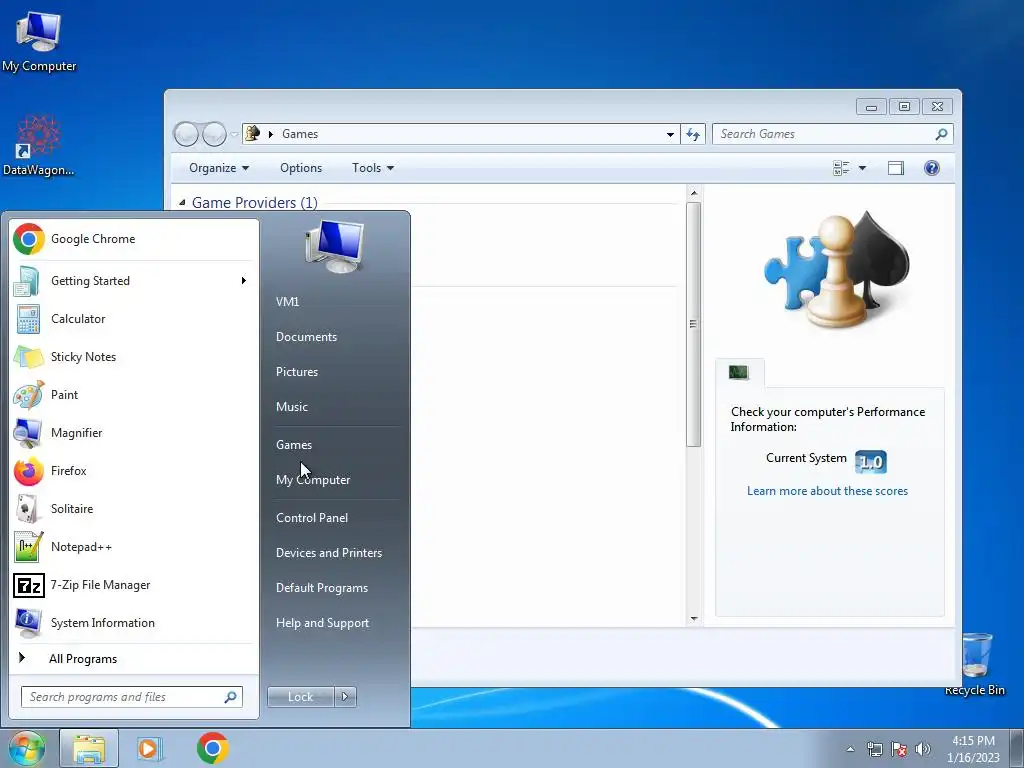Open Documents from Start menu
The height and width of the screenshot is (768, 1024).
tap(306, 337)
